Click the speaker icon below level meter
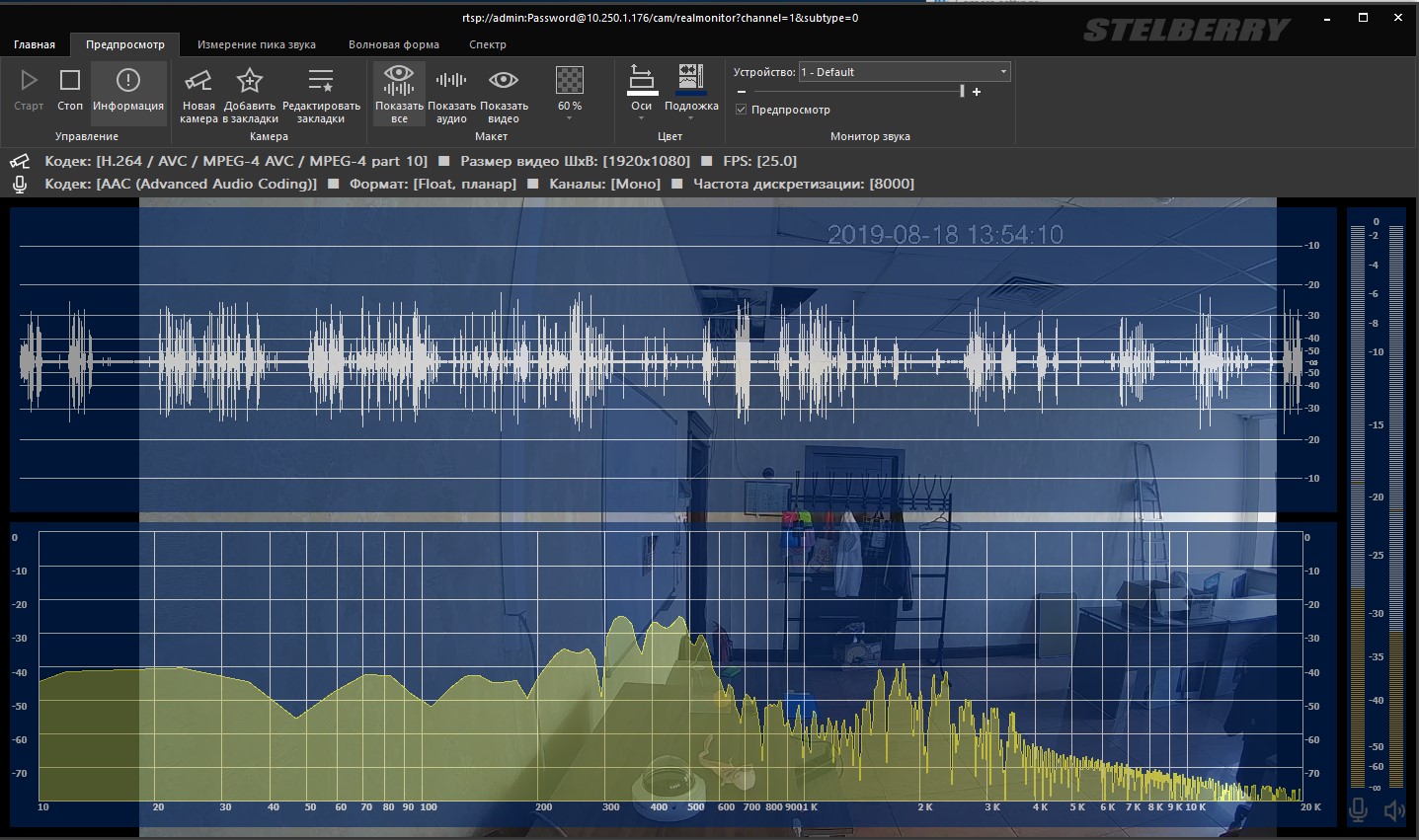The image size is (1419, 840). click(1393, 810)
